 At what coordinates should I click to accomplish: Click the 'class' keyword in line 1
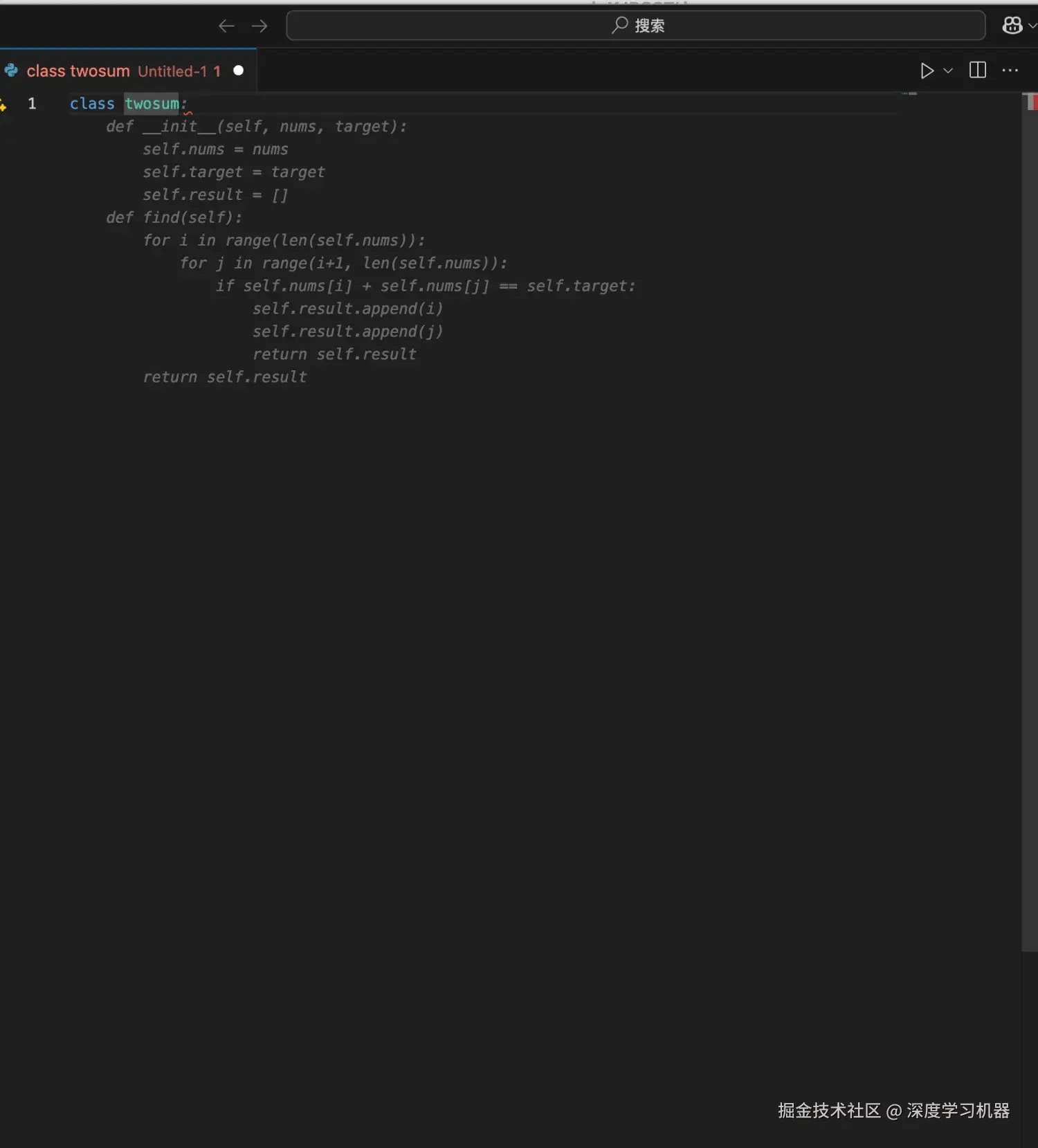[x=92, y=104]
